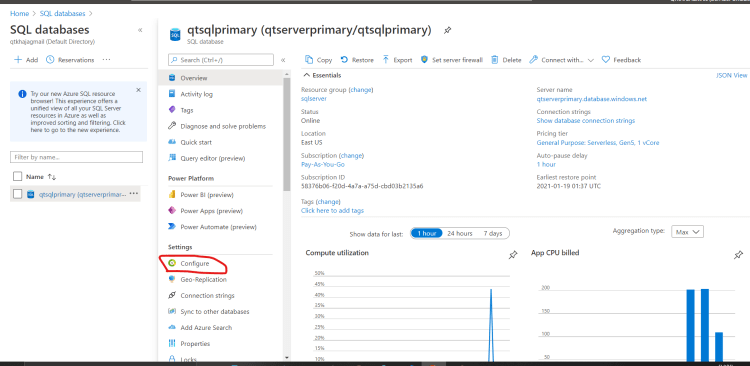The width and height of the screenshot is (750, 366).
Task: Click the Feedback heart icon
Action: 606,60
